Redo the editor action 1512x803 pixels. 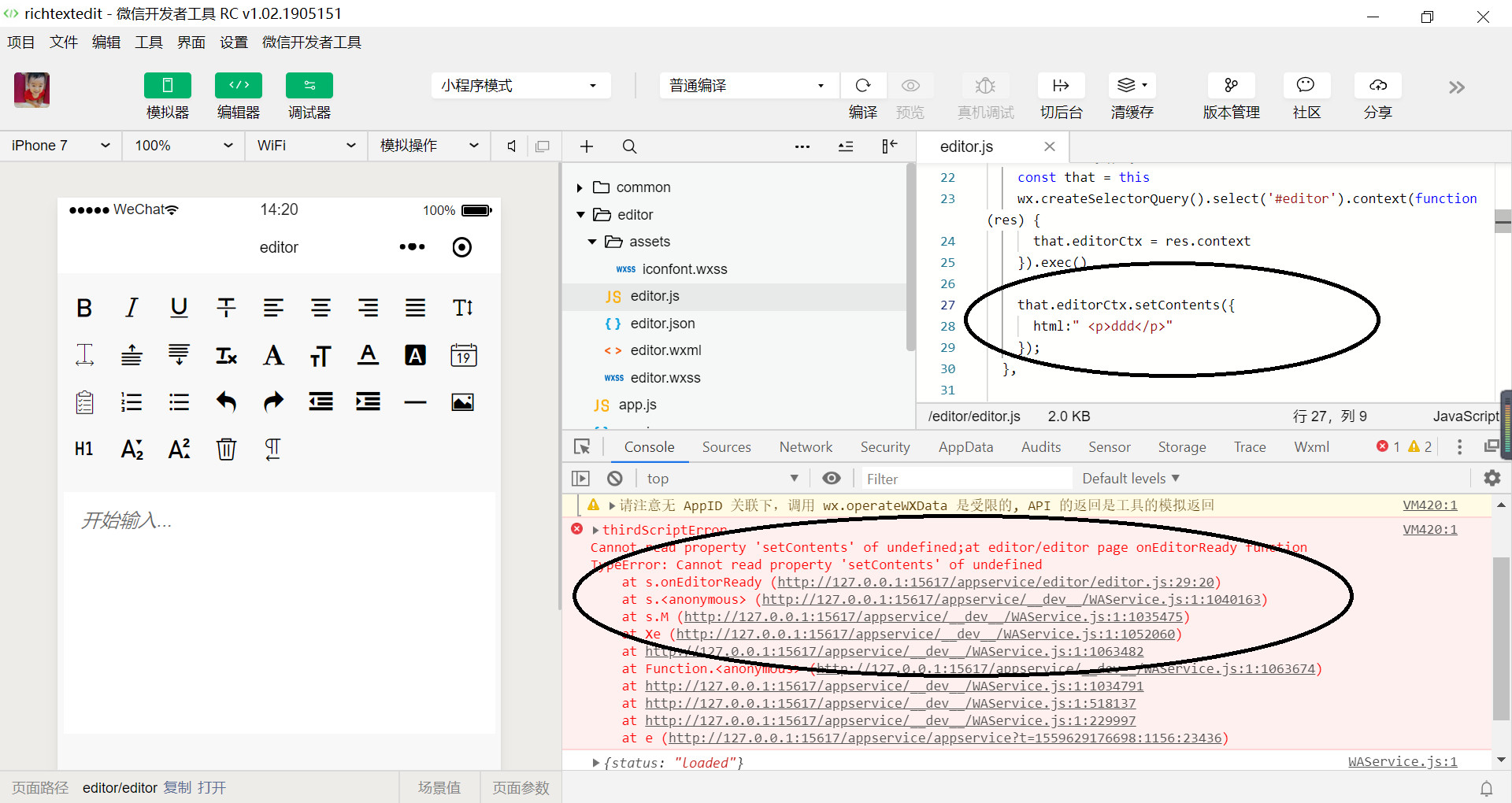coord(273,402)
